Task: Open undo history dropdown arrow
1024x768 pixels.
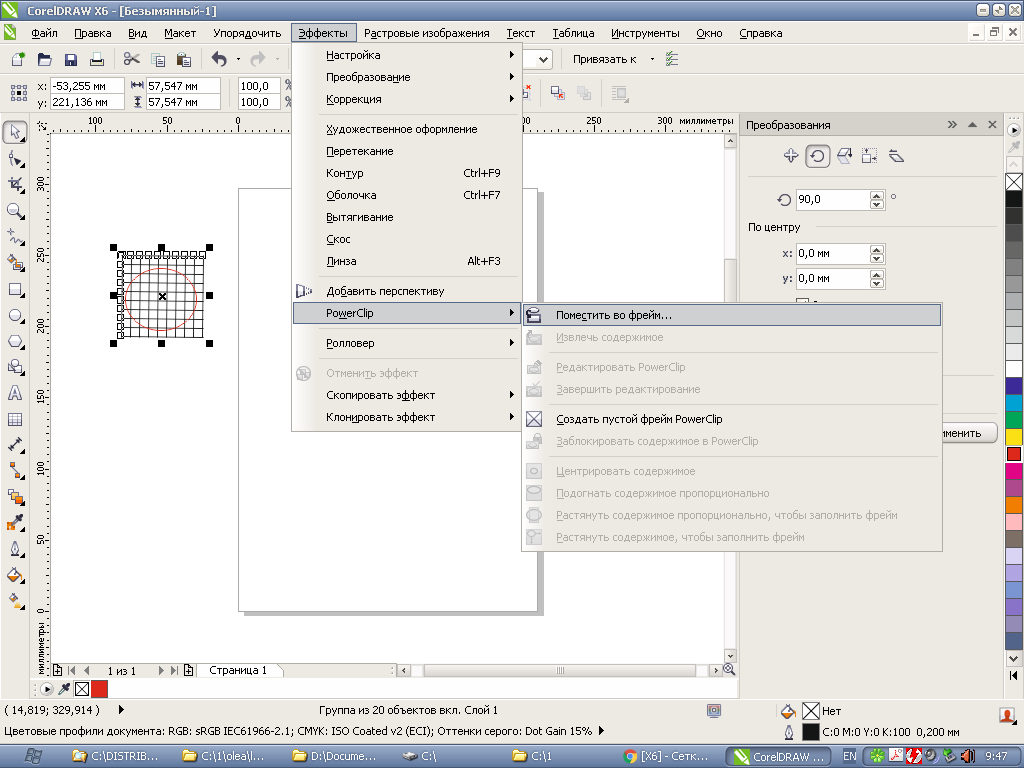Action: (238, 59)
